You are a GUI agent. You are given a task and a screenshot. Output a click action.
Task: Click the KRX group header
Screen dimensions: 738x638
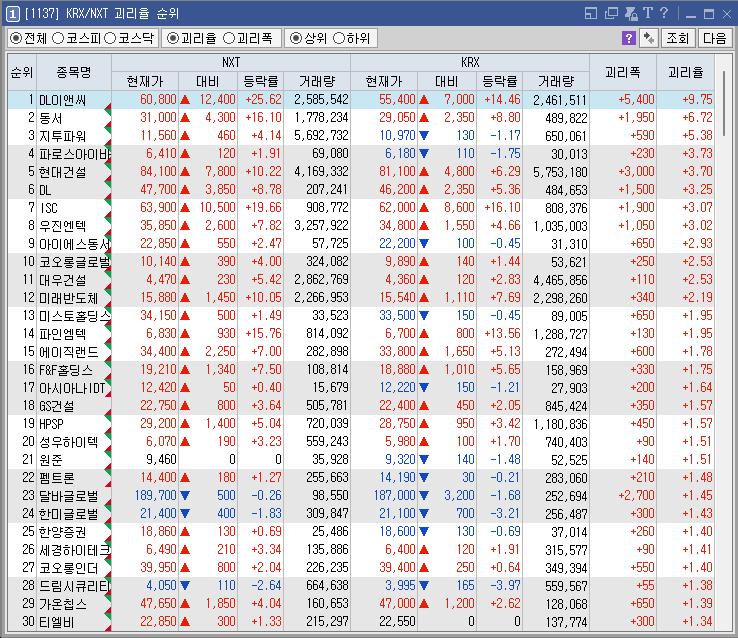point(470,63)
